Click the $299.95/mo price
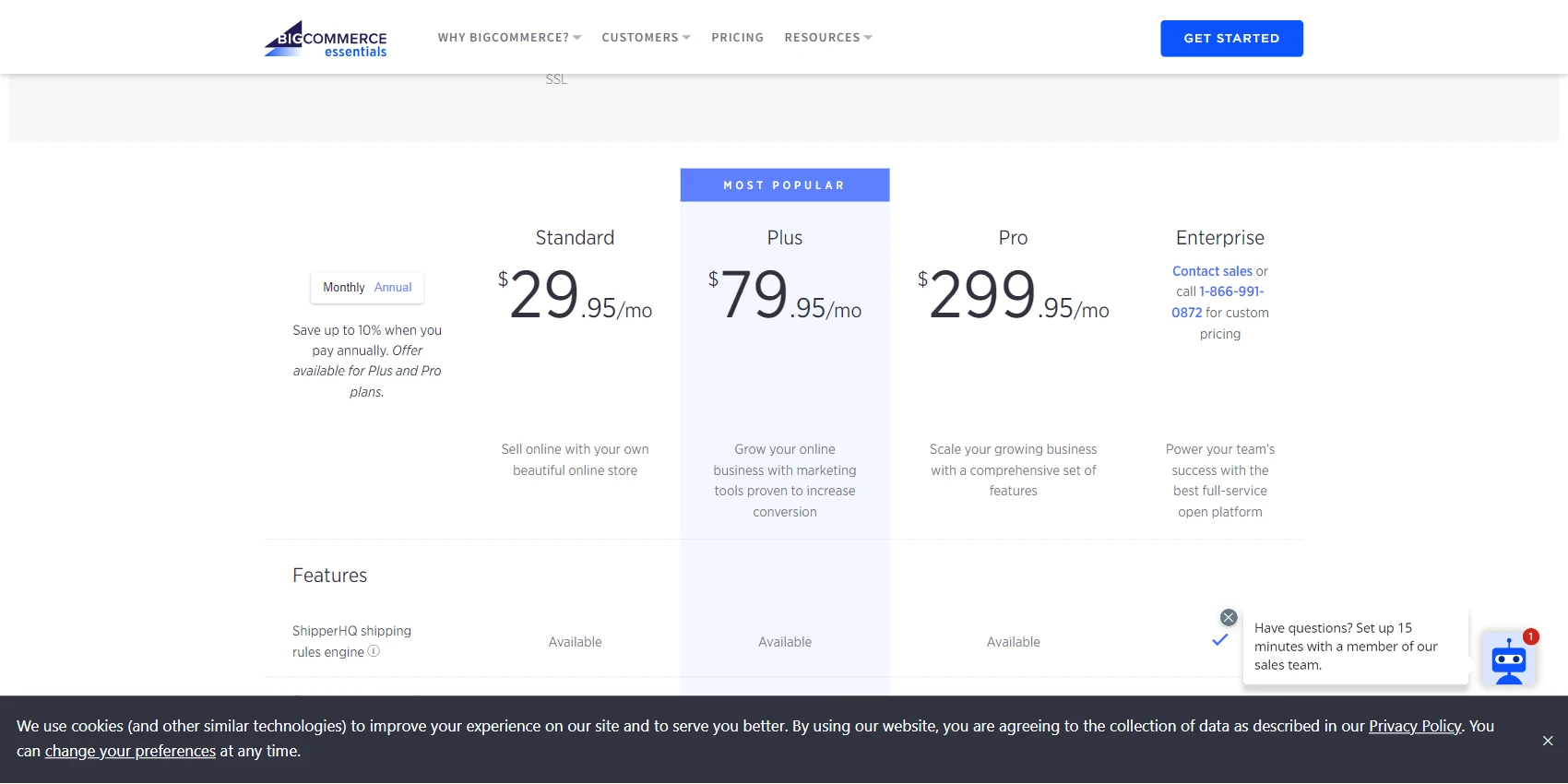Screen dimensions: 1568x784 [1013, 295]
